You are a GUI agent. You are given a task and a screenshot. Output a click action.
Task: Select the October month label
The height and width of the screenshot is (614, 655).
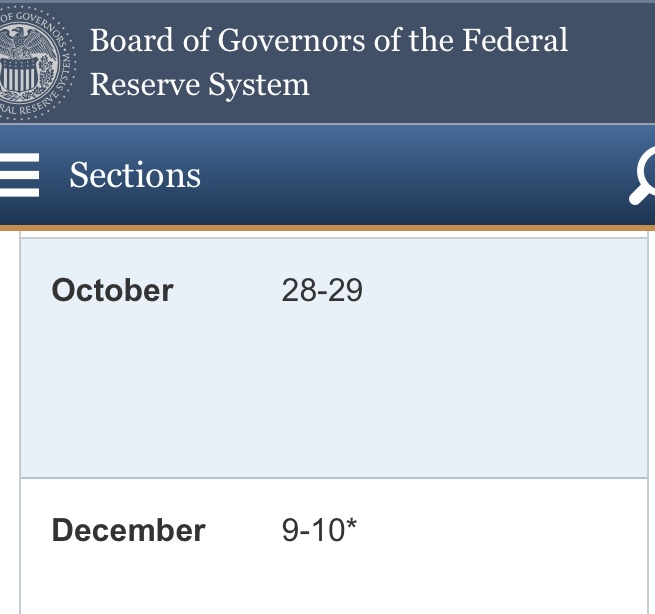pyautogui.click(x=112, y=291)
